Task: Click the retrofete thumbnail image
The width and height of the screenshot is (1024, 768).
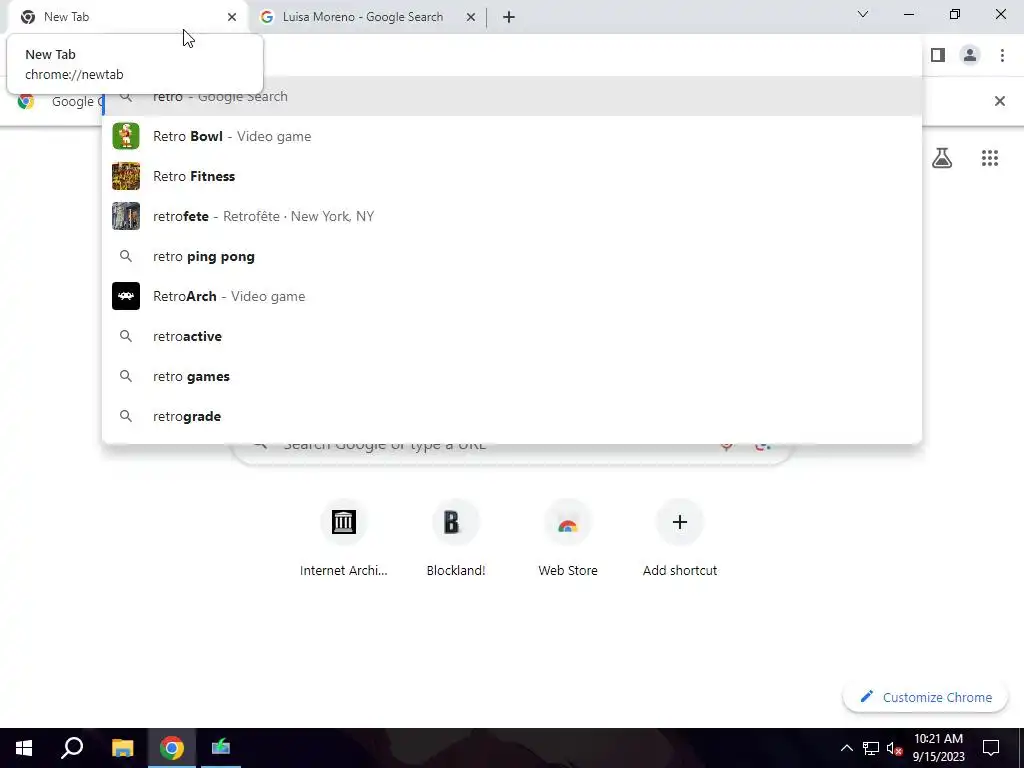Action: coord(126,216)
